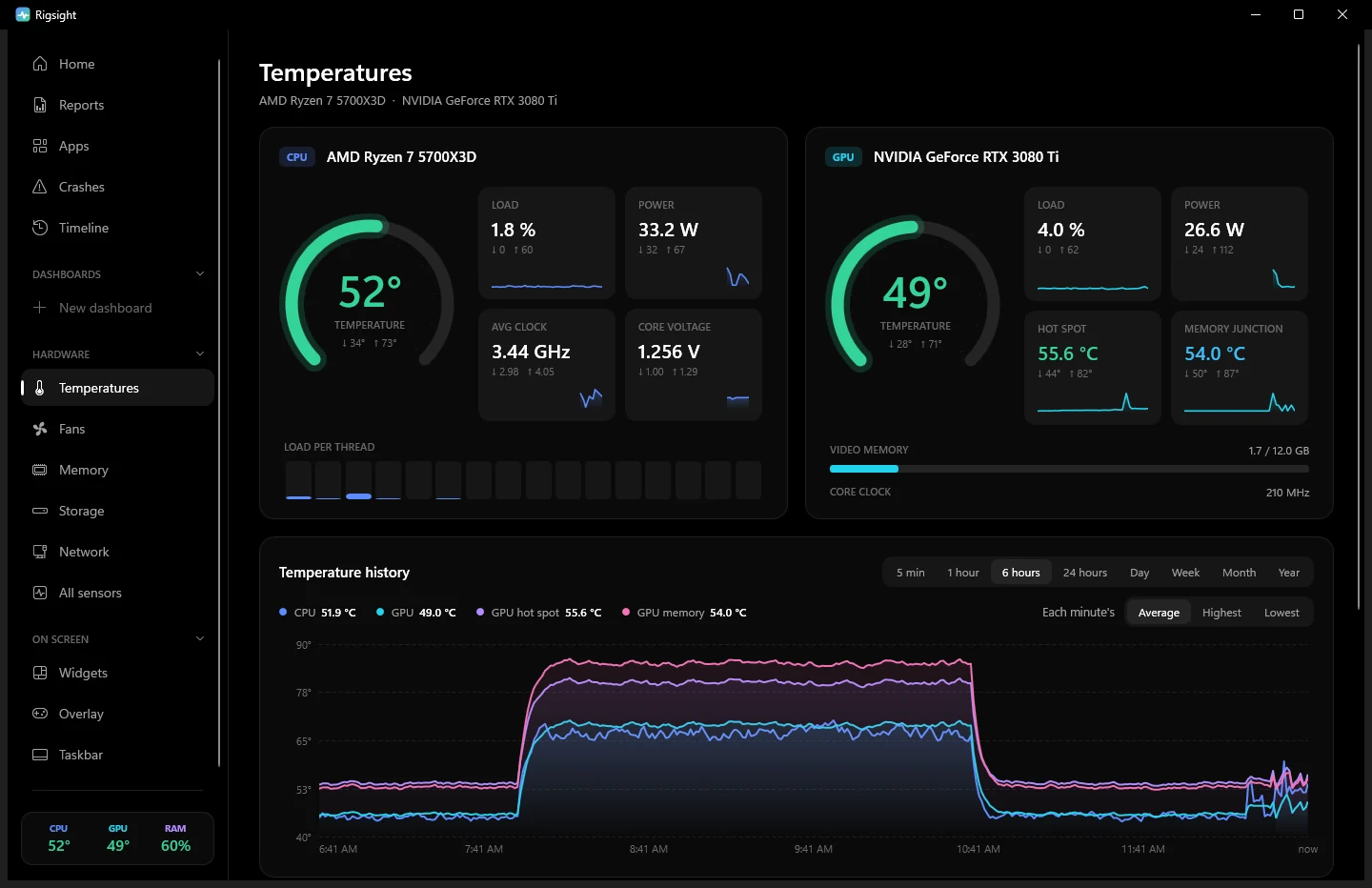
Task: Switch history range to 24 hours
Action: pyautogui.click(x=1085, y=573)
